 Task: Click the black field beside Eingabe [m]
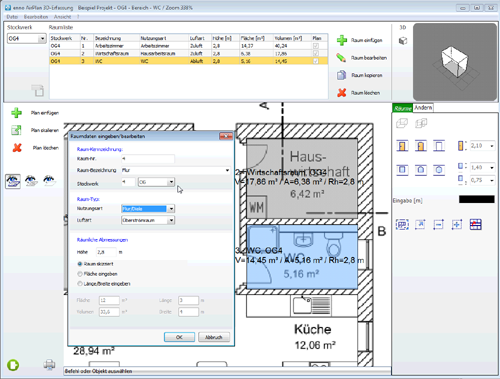[477, 199]
